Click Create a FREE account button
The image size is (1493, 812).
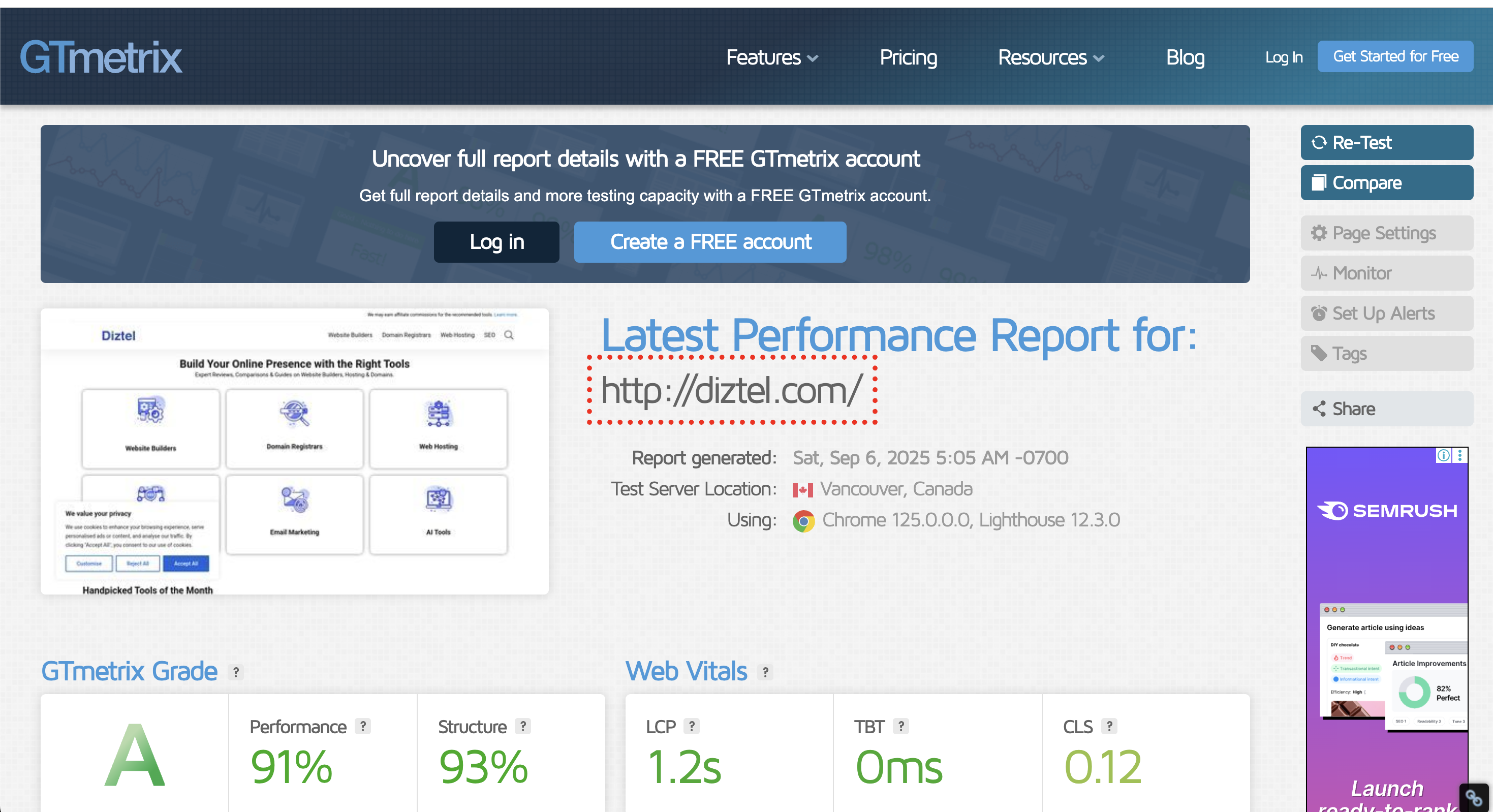click(710, 242)
